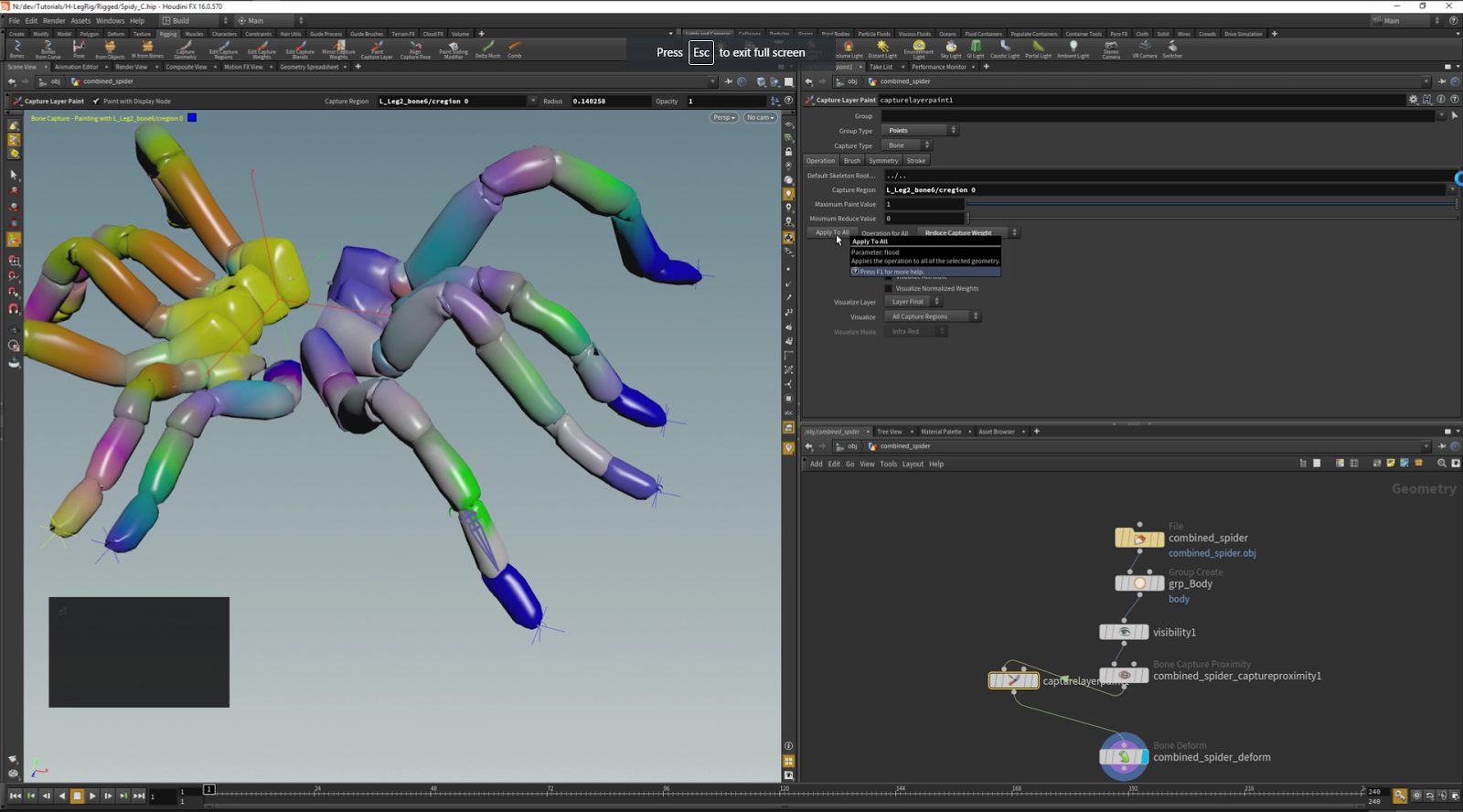The width and height of the screenshot is (1463, 812).
Task: Stop playback with the orange stop button
Action: [x=78, y=796]
